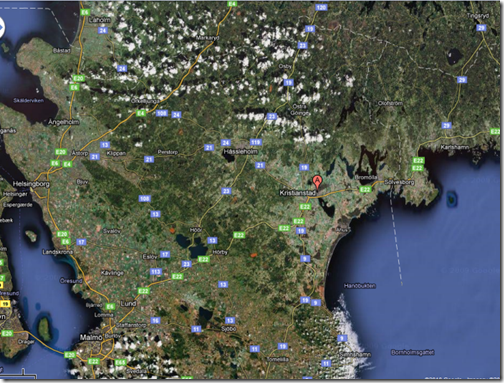The height and width of the screenshot is (383, 504).
Task: Click the Hanöbukten bay label
Action: coord(360,286)
